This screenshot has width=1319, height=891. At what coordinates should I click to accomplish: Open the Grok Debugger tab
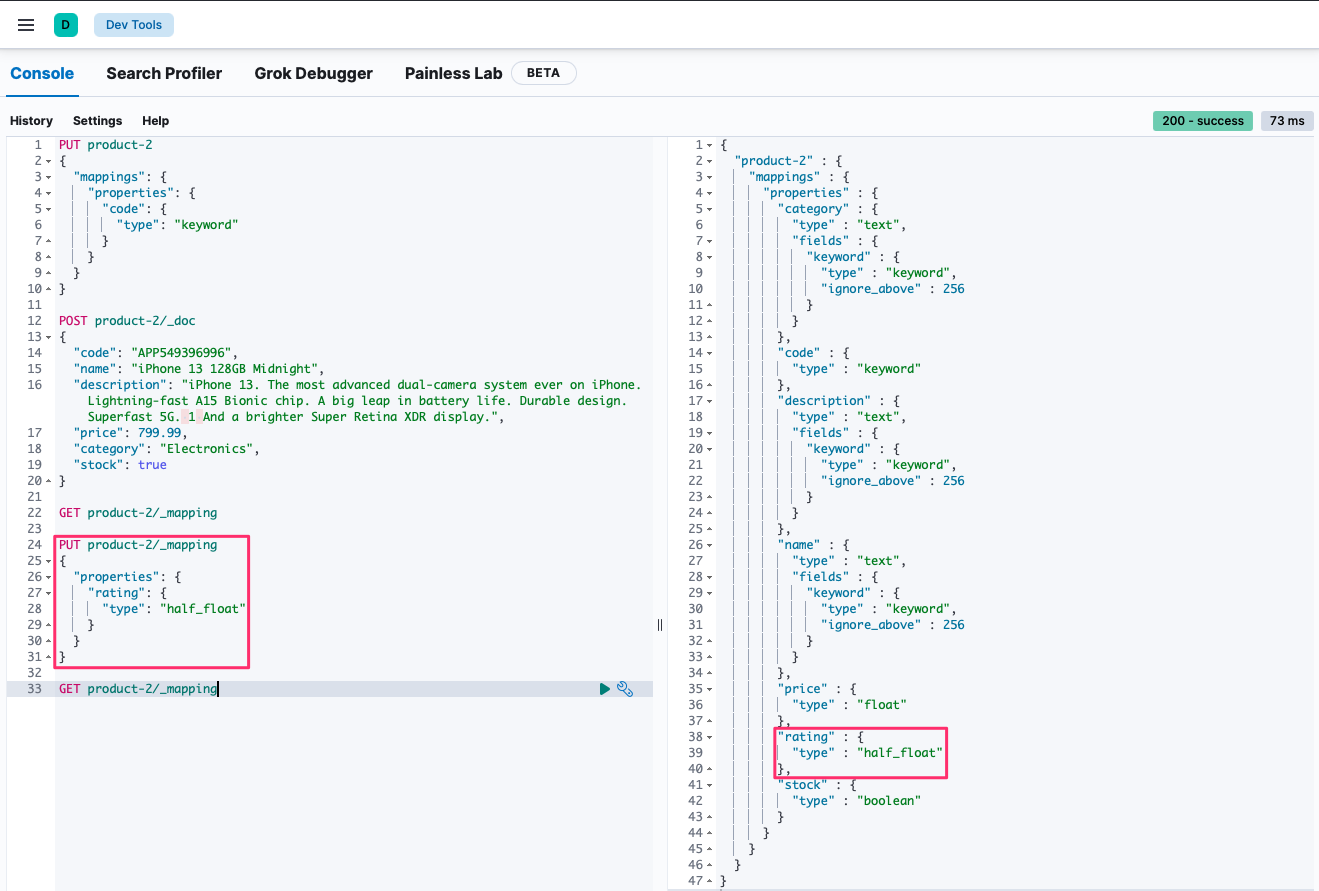(x=313, y=73)
